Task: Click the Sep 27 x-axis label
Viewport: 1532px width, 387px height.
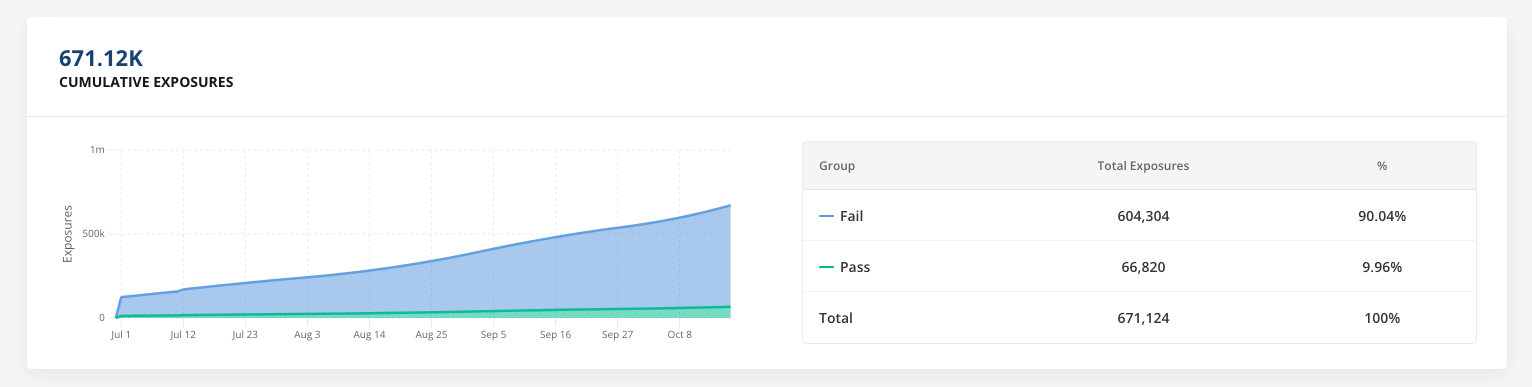Action: [x=617, y=335]
